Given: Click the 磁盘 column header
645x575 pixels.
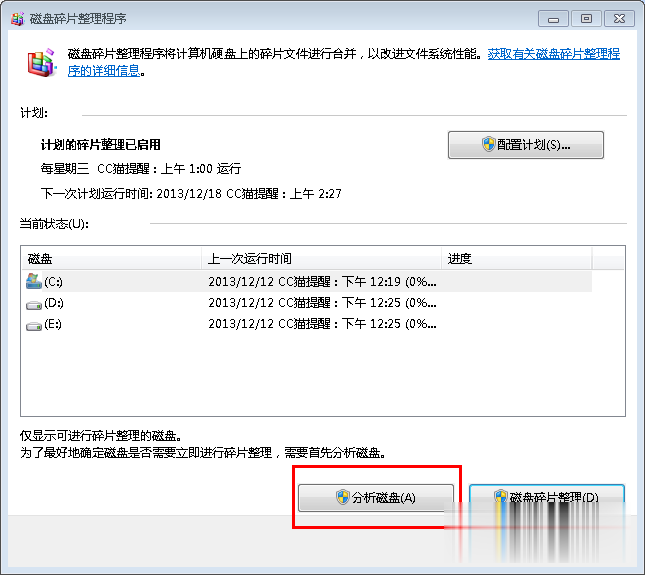Looking at the screenshot, I should coord(111,258).
